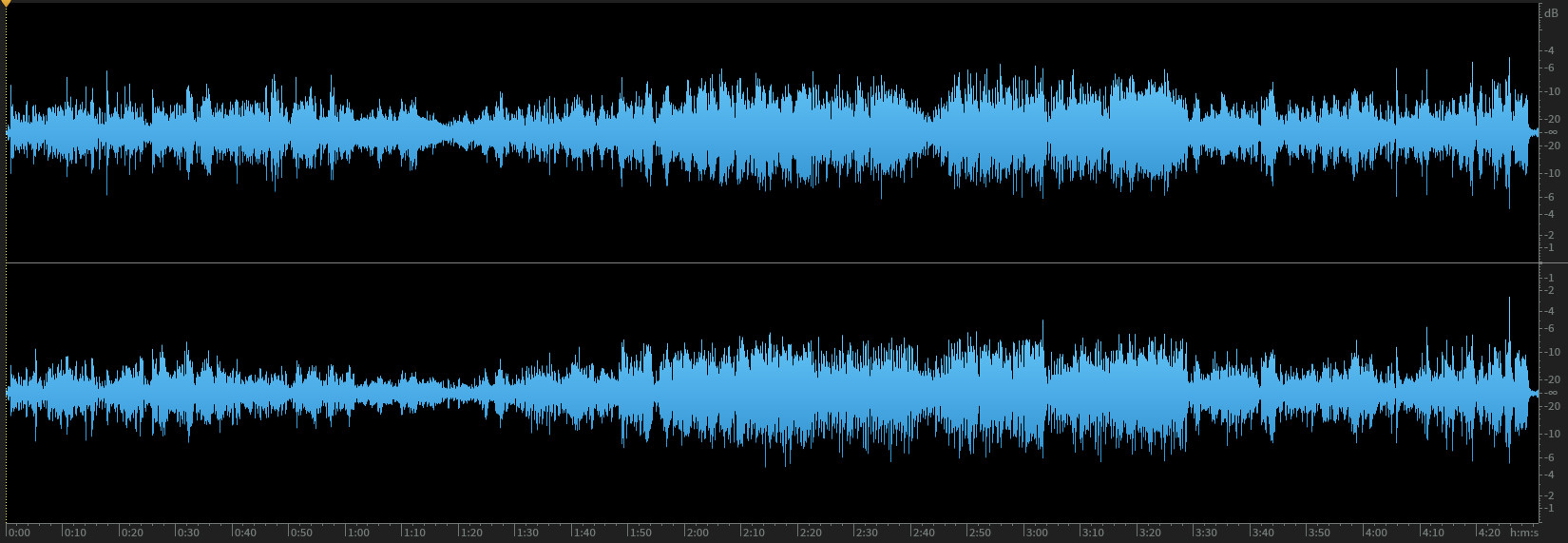Select 2:40 on the time ruler
Image resolution: width=1568 pixels, height=543 pixels.
924,533
